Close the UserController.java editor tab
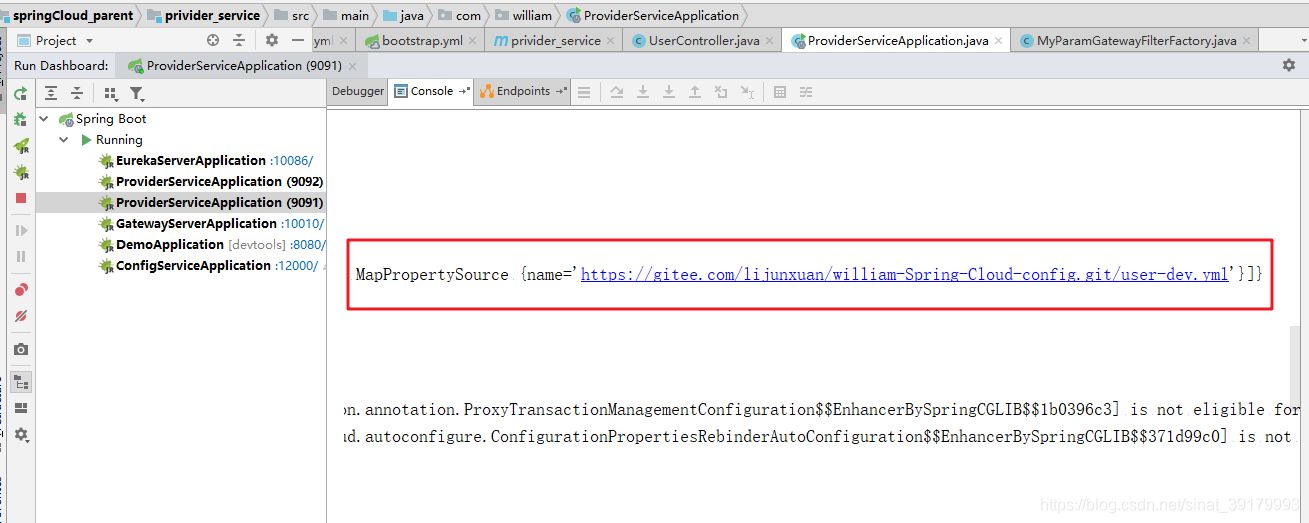Image resolution: width=1309 pixels, height=523 pixels. (771, 41)
